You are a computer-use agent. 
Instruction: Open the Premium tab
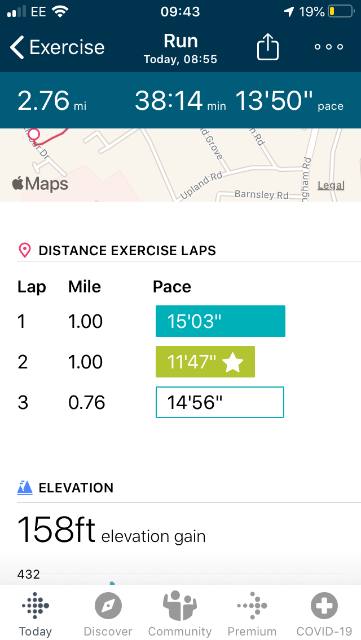(x=252, y=614)
